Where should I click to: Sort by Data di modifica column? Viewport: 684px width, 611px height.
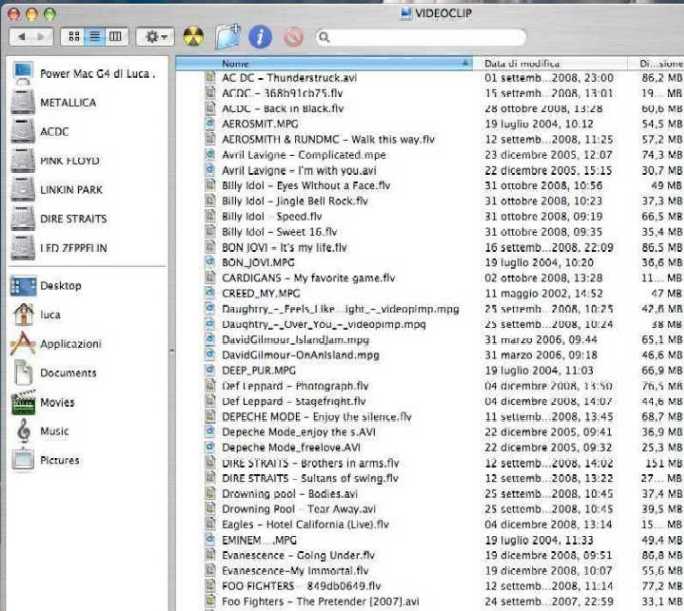(x=550, y=64)
